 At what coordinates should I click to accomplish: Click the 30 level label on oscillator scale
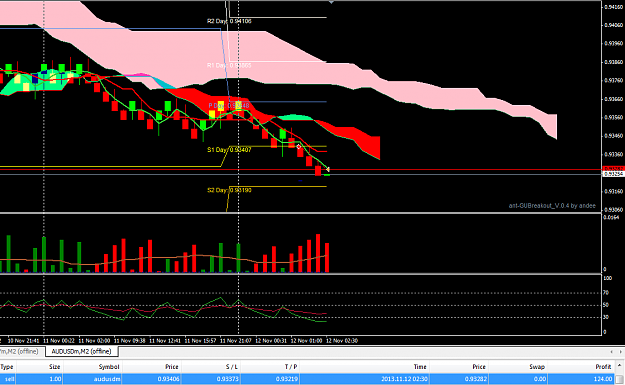[606, 317]
